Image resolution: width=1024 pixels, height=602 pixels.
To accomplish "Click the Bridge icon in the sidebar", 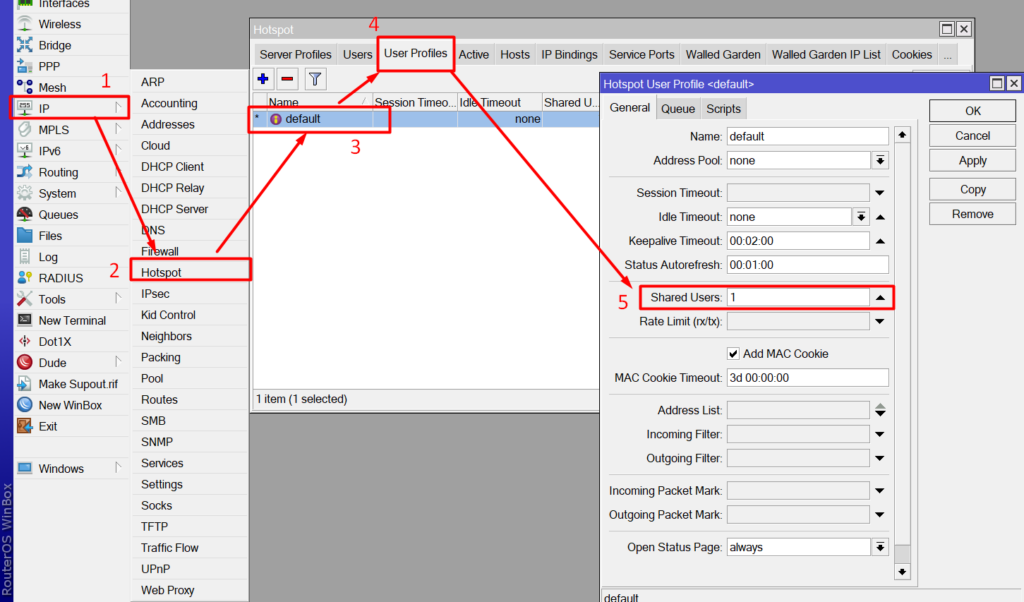I will (x=25, y=45).
